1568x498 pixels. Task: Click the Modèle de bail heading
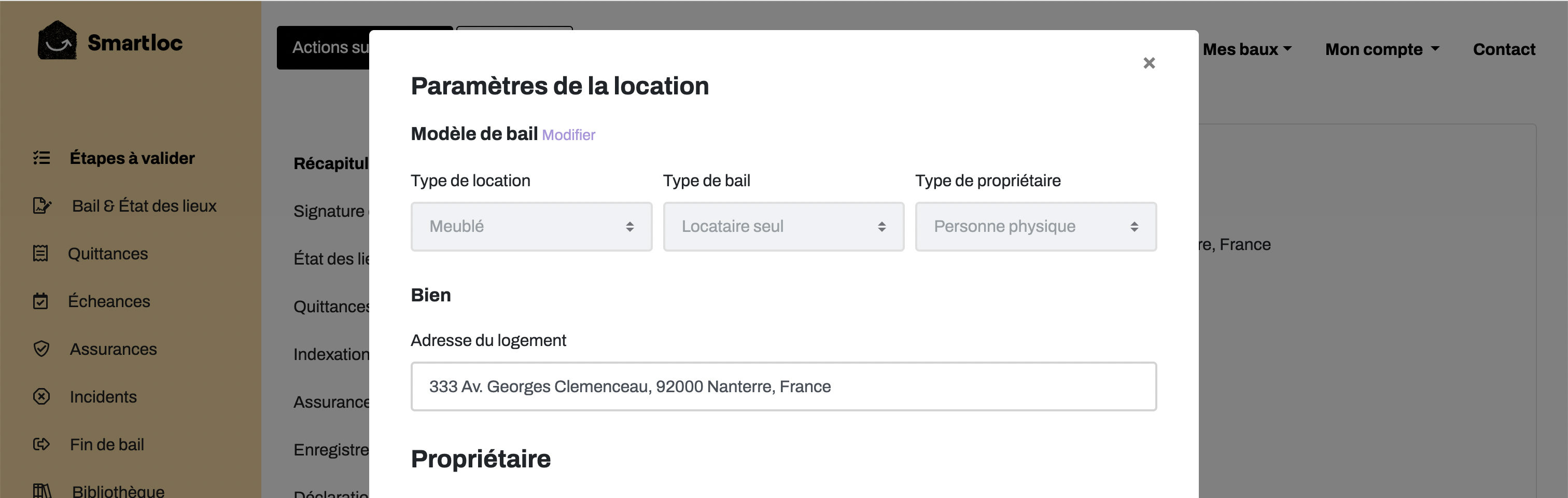474,133
